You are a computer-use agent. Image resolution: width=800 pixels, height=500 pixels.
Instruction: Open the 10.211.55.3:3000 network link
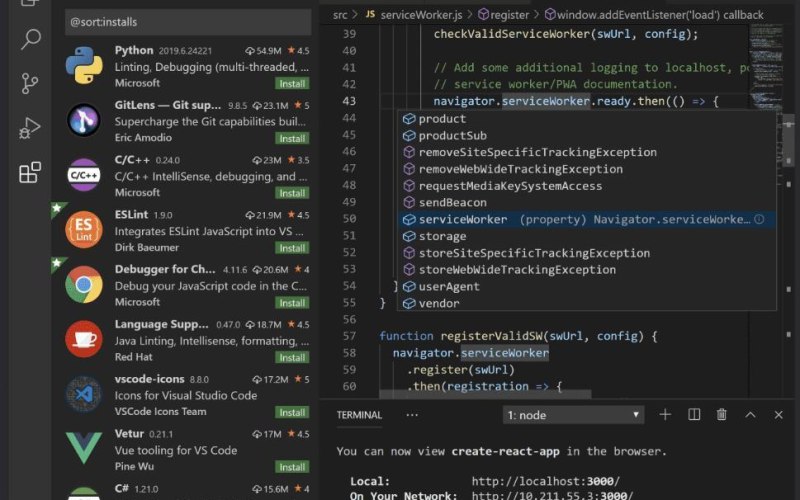(552, 495)
